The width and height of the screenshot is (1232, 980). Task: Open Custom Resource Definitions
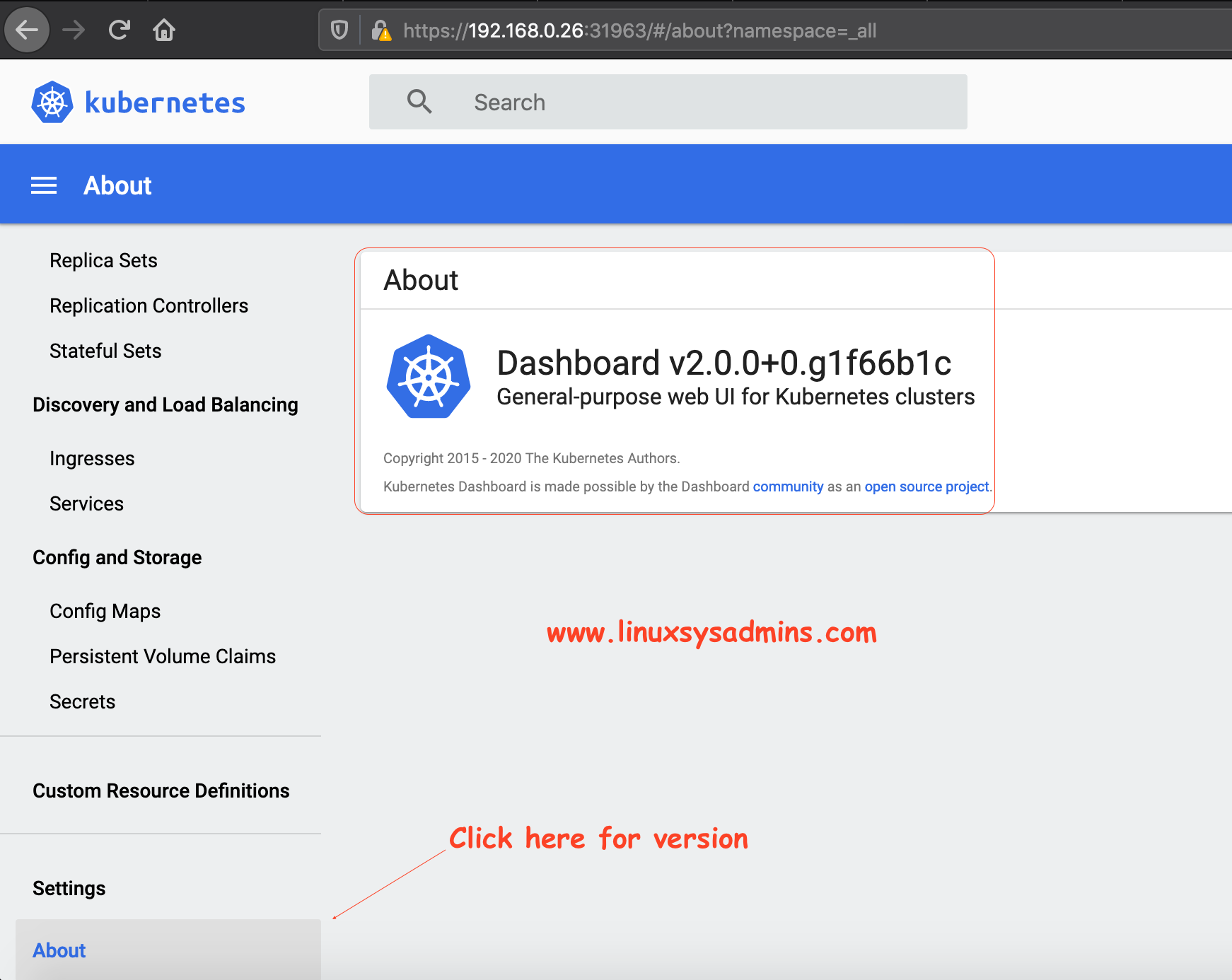pos(161,791)
